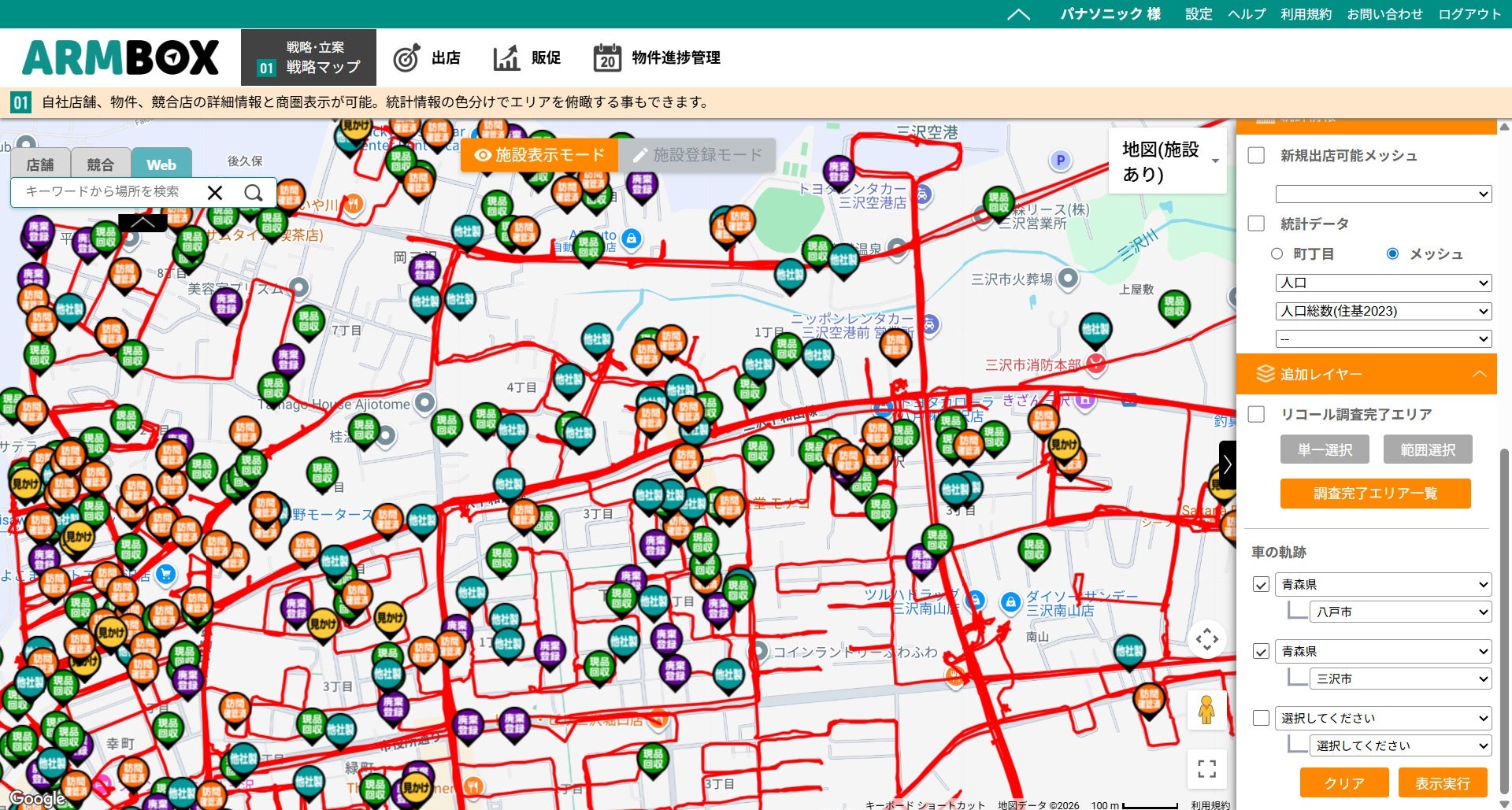
Task: Select the Street View pegman
Action: [x=1206, y=710]
